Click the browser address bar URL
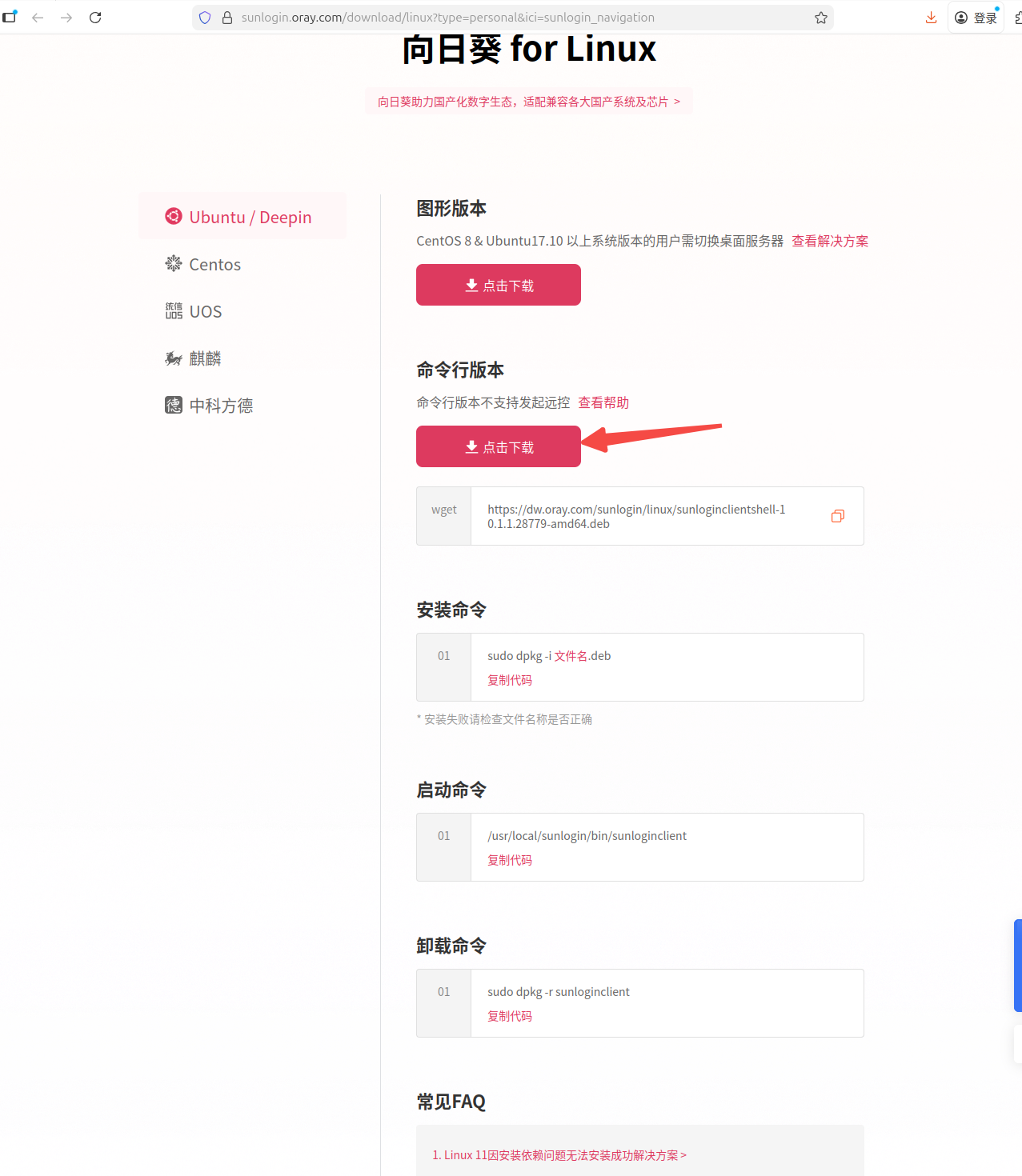The height and width of the screenshot is (1176, 1022). click(447, 18)
